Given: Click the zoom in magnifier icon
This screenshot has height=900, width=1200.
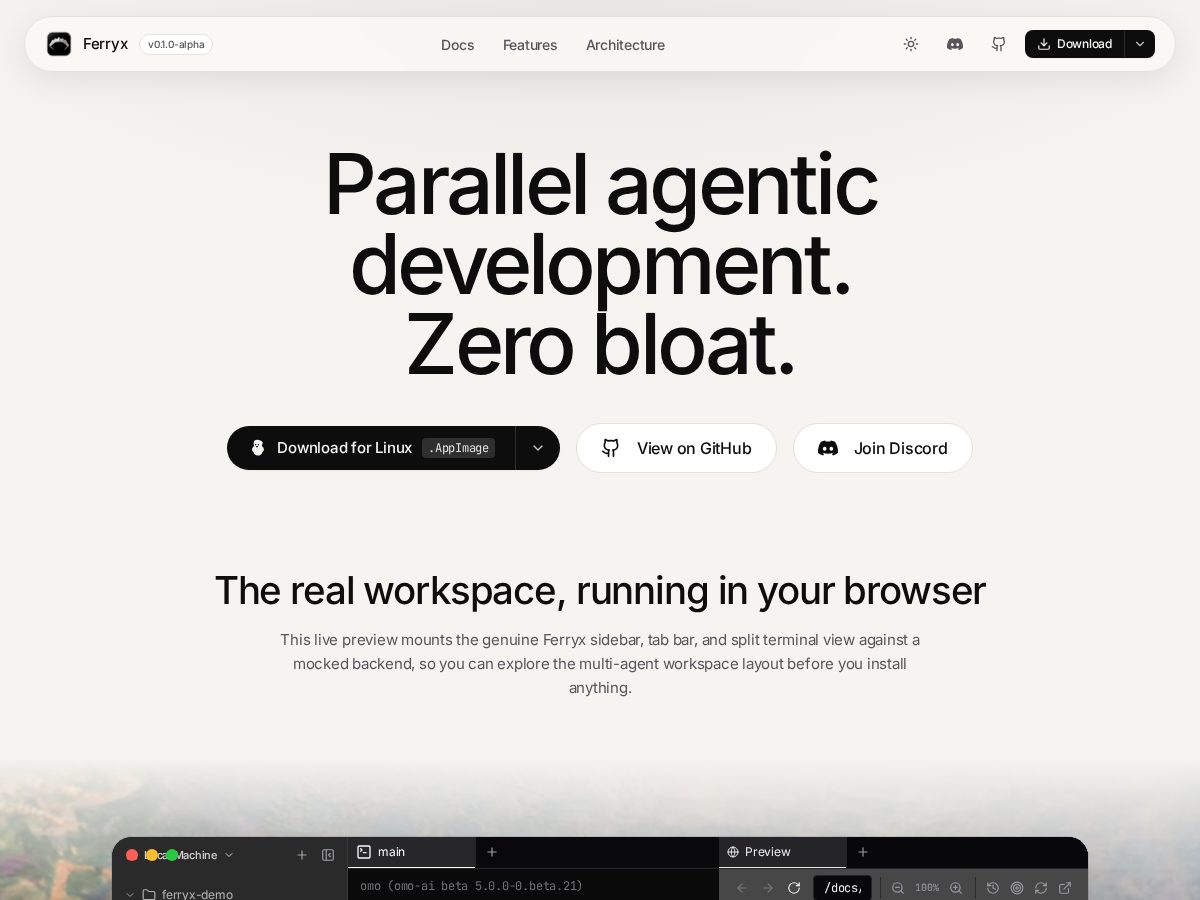Looking at the screenshot, I should coord(956,888).
